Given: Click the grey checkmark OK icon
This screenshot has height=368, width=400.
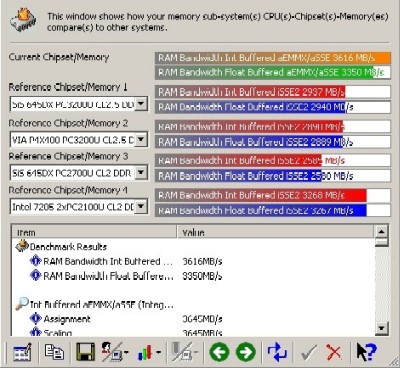Looking at the screenshot, I should click(x=309, y=353).
